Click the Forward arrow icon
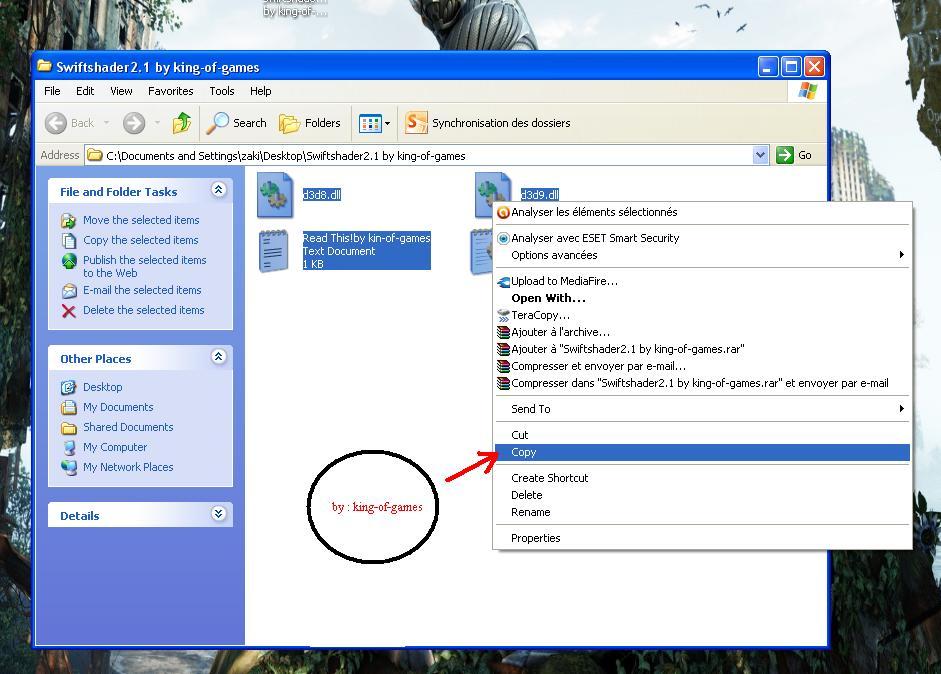This screenshot has width=941, height=674. point(134,123)
